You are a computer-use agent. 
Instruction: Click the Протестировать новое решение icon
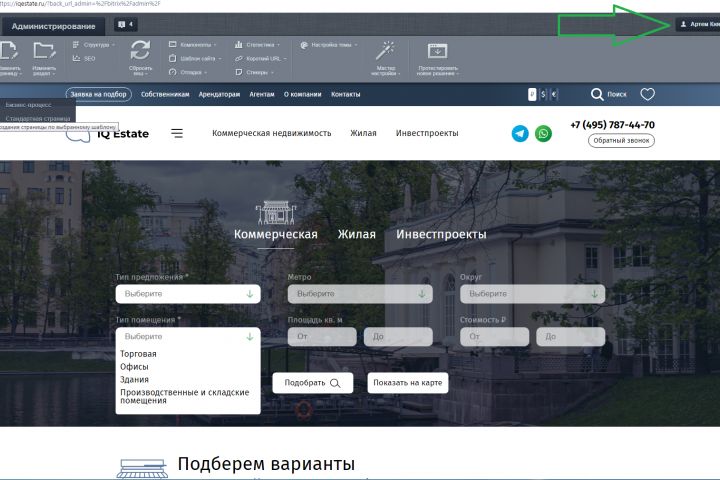coord(437,51)
